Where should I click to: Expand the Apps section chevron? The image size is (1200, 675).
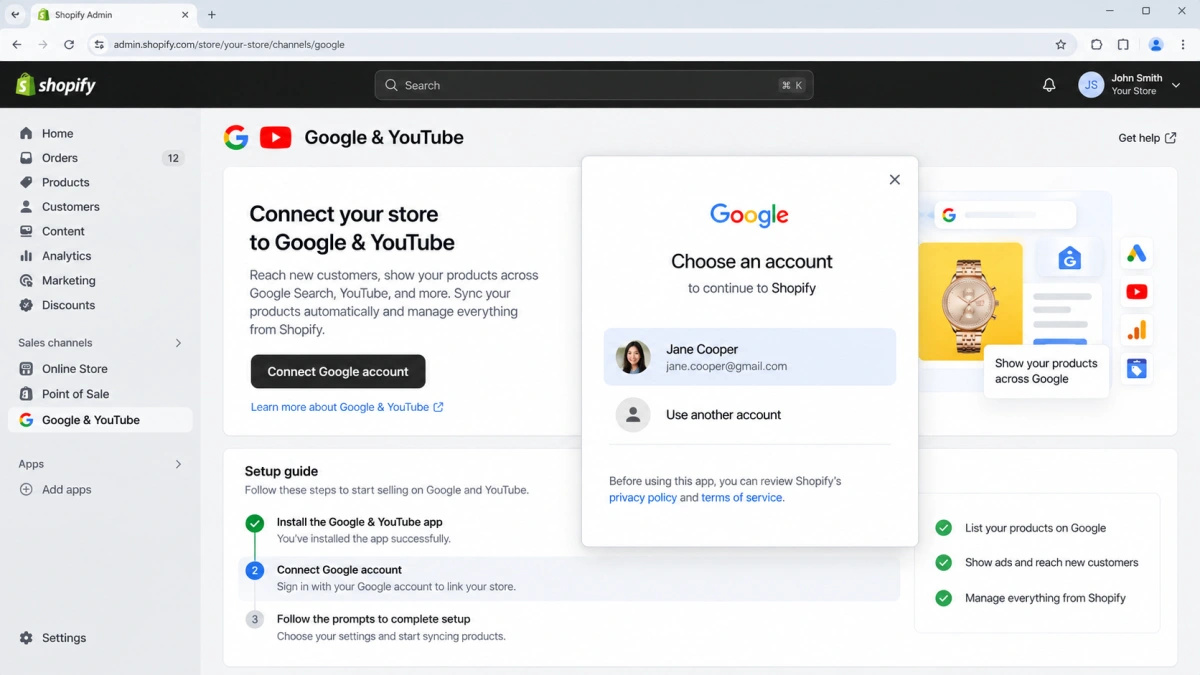pyautogui.click(x=178, y=464)
